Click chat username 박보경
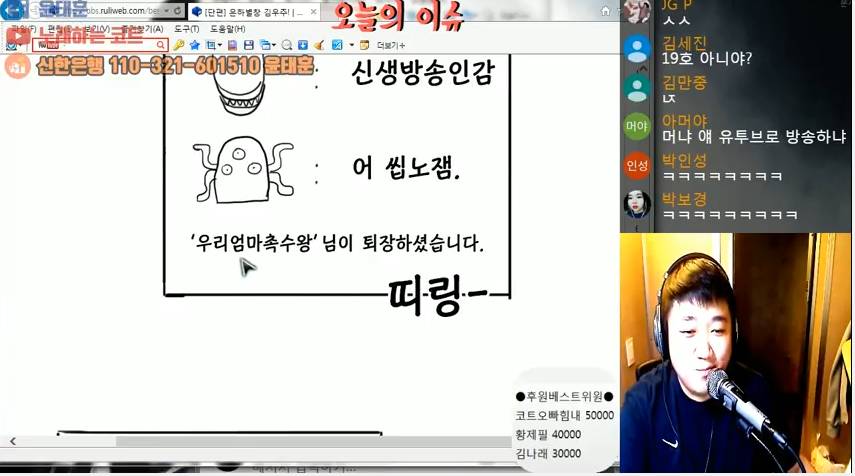Image resolution: width=855 pixels, height=476 pixels. click(684, 199)
